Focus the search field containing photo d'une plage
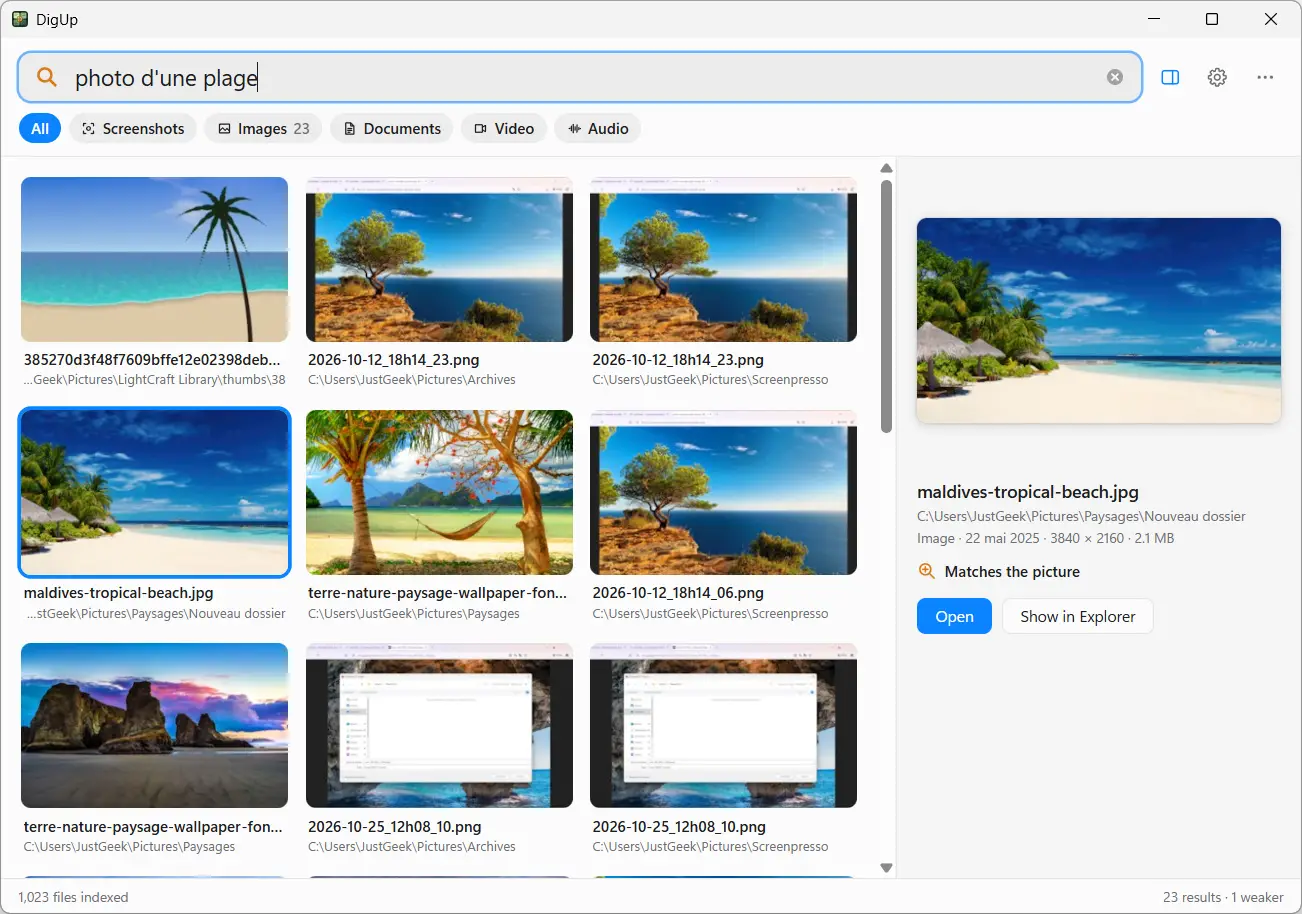The width and height of the screenshot is (1302, 914). pos(580,77)
